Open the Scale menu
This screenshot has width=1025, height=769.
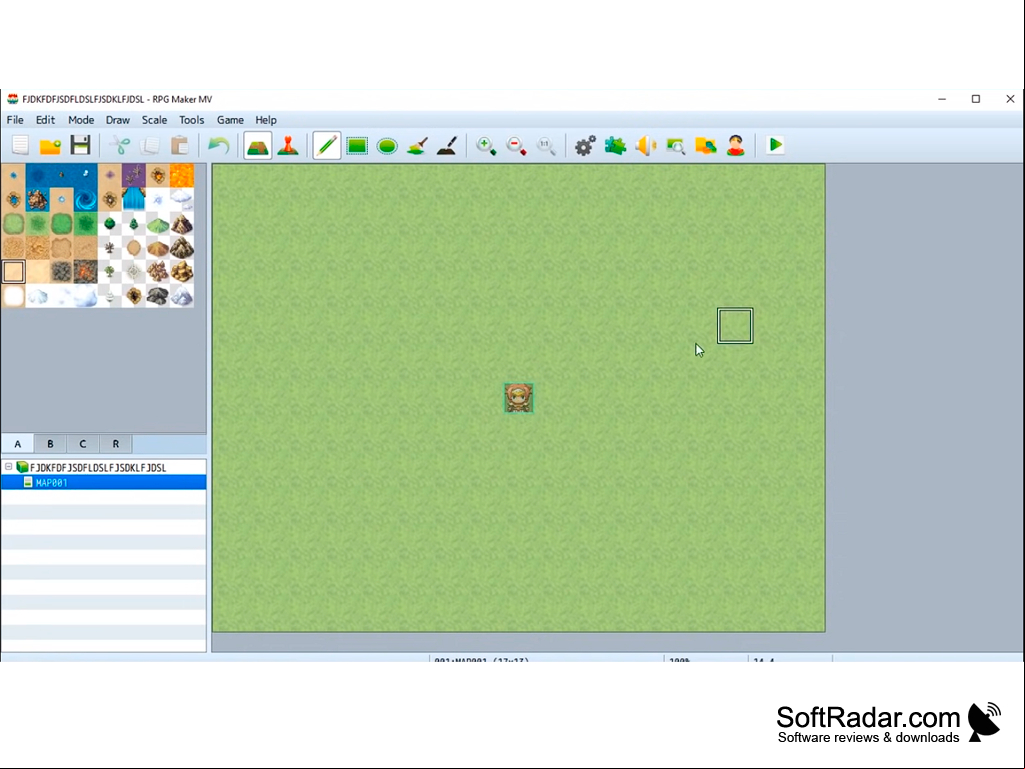pyautogui.click(x=154, y=120)
